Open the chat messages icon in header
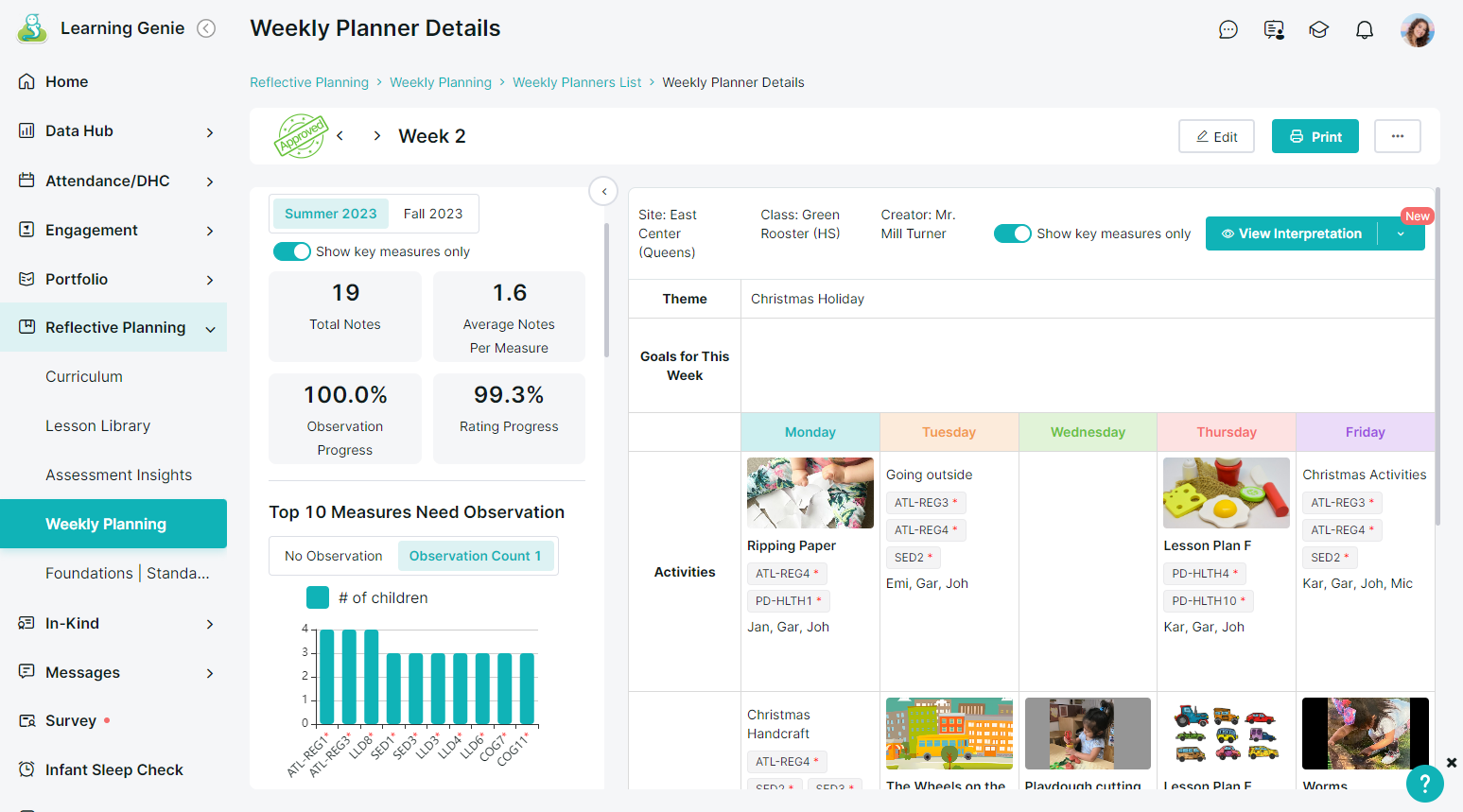This screenshot has width=1463, height=812. tap(1228, 29)
